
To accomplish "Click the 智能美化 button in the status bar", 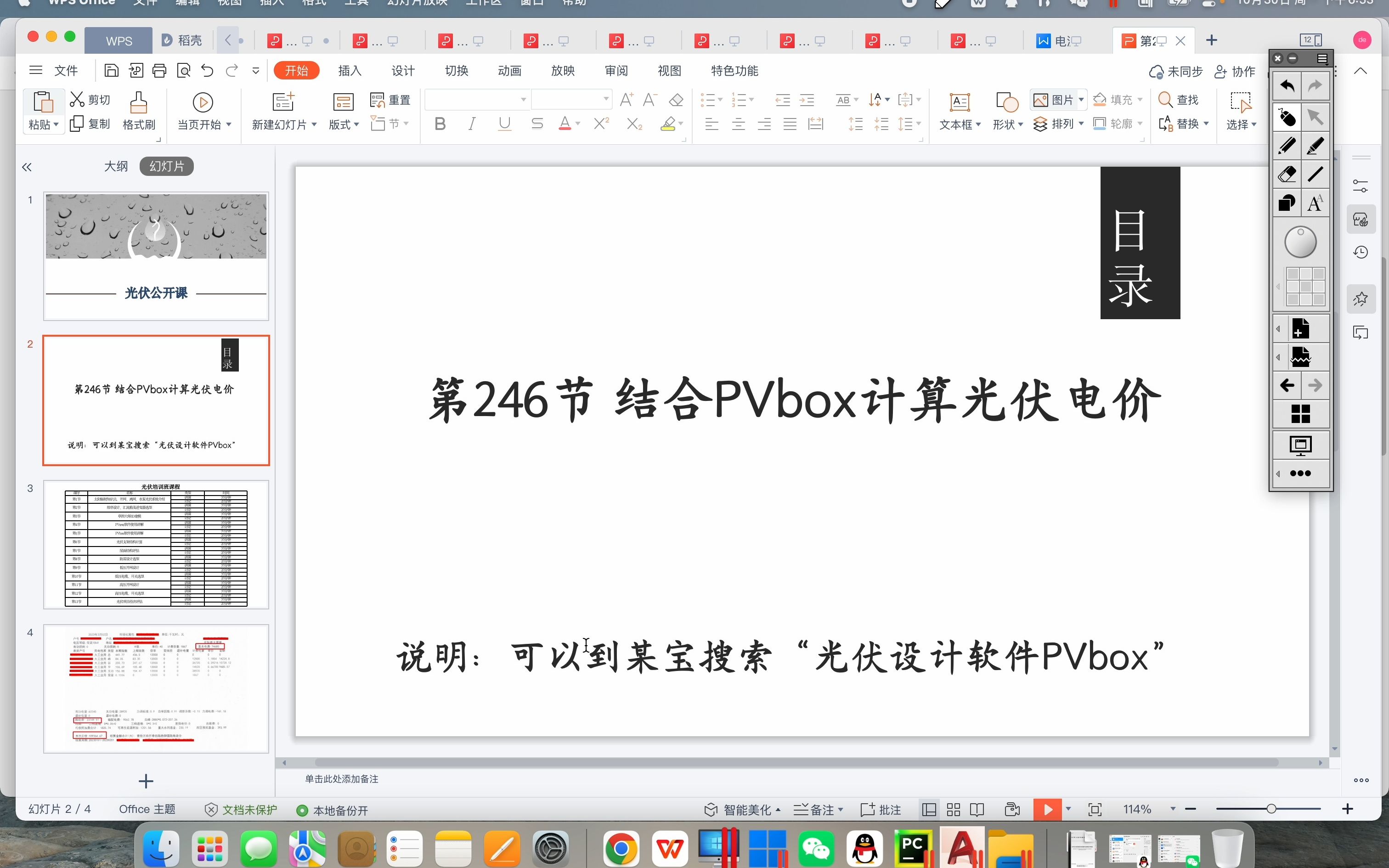I will [742, 809].
